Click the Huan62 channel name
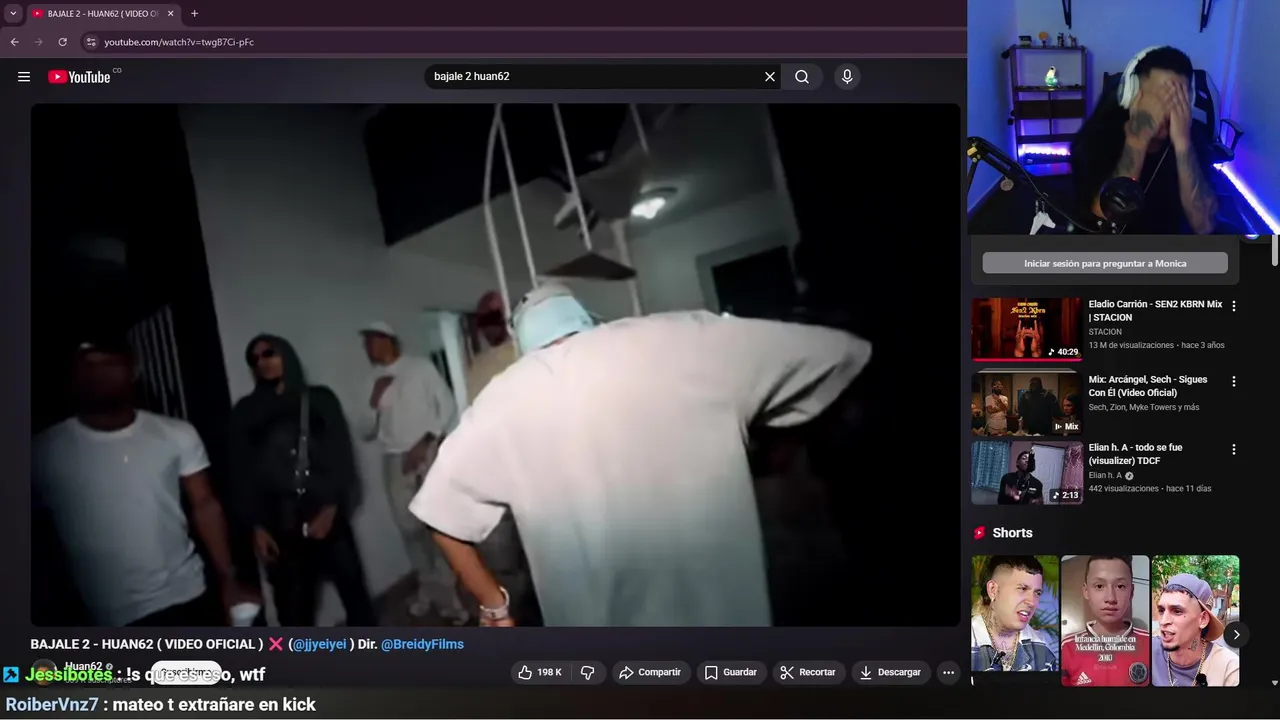The height and width of the screenshot is (720, 1280). (84, 666)
